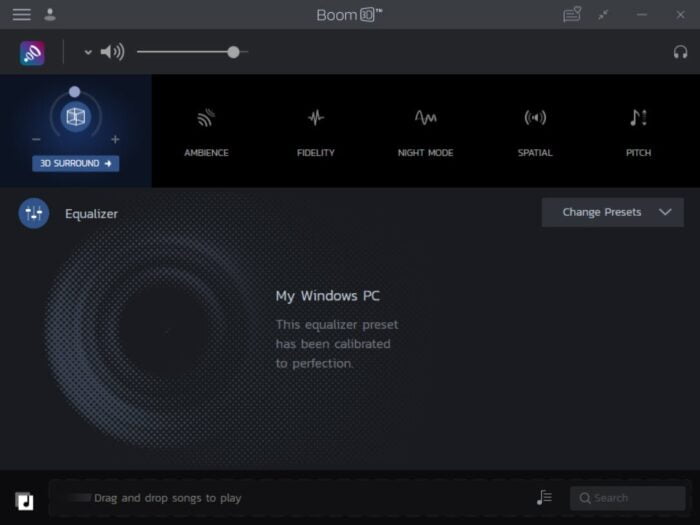Increase 3D surround intensity with plus
The height and width of the screenshot is (525, 700).
click(115, 139)
